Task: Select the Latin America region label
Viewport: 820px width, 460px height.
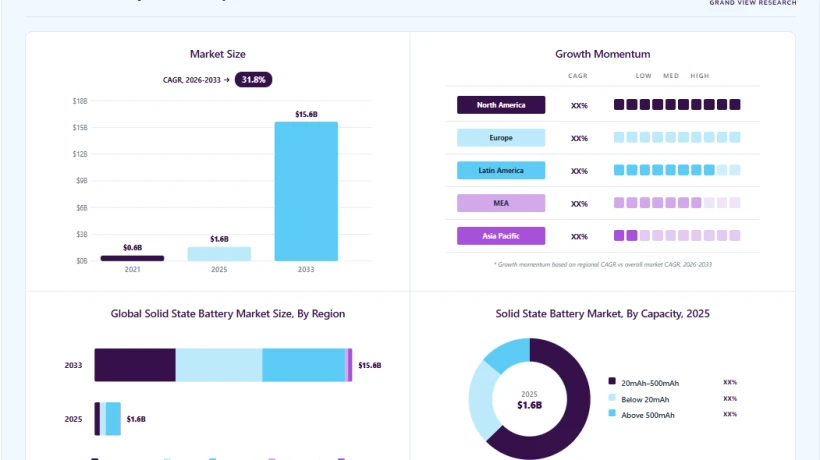Action: (x=501, y=170)
